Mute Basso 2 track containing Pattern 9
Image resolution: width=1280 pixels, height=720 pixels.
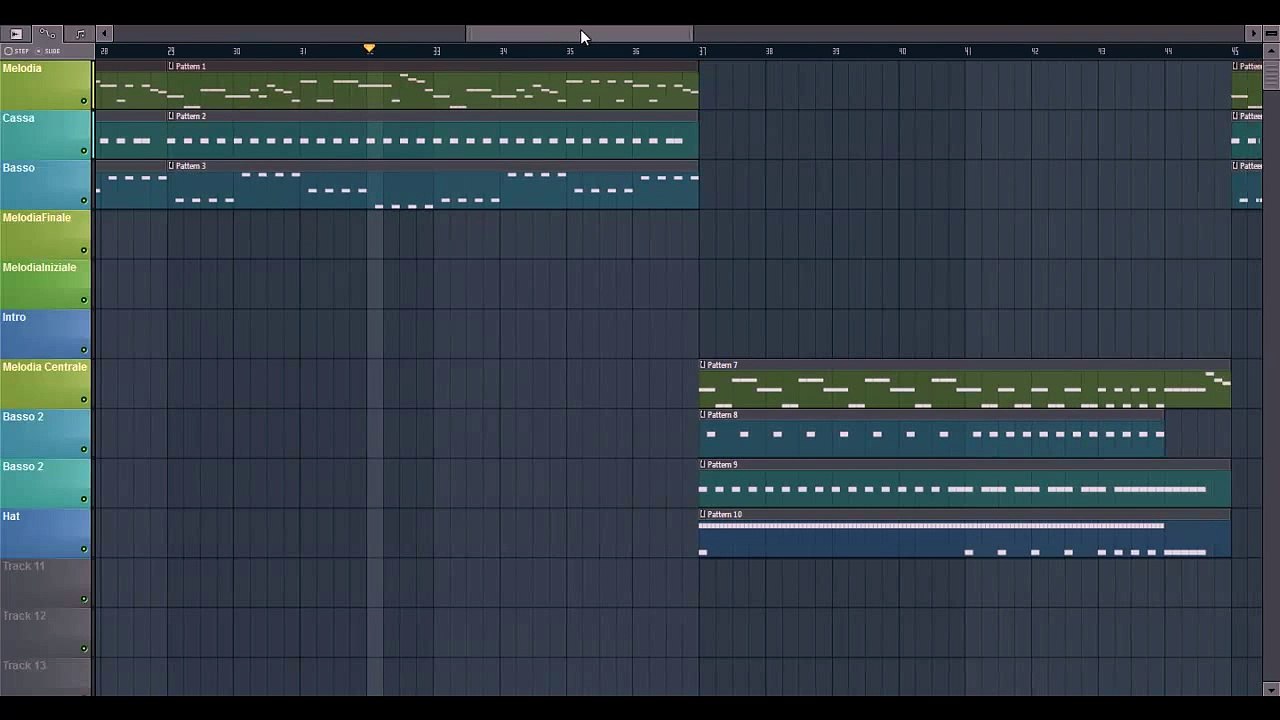(x=84, y=499)
